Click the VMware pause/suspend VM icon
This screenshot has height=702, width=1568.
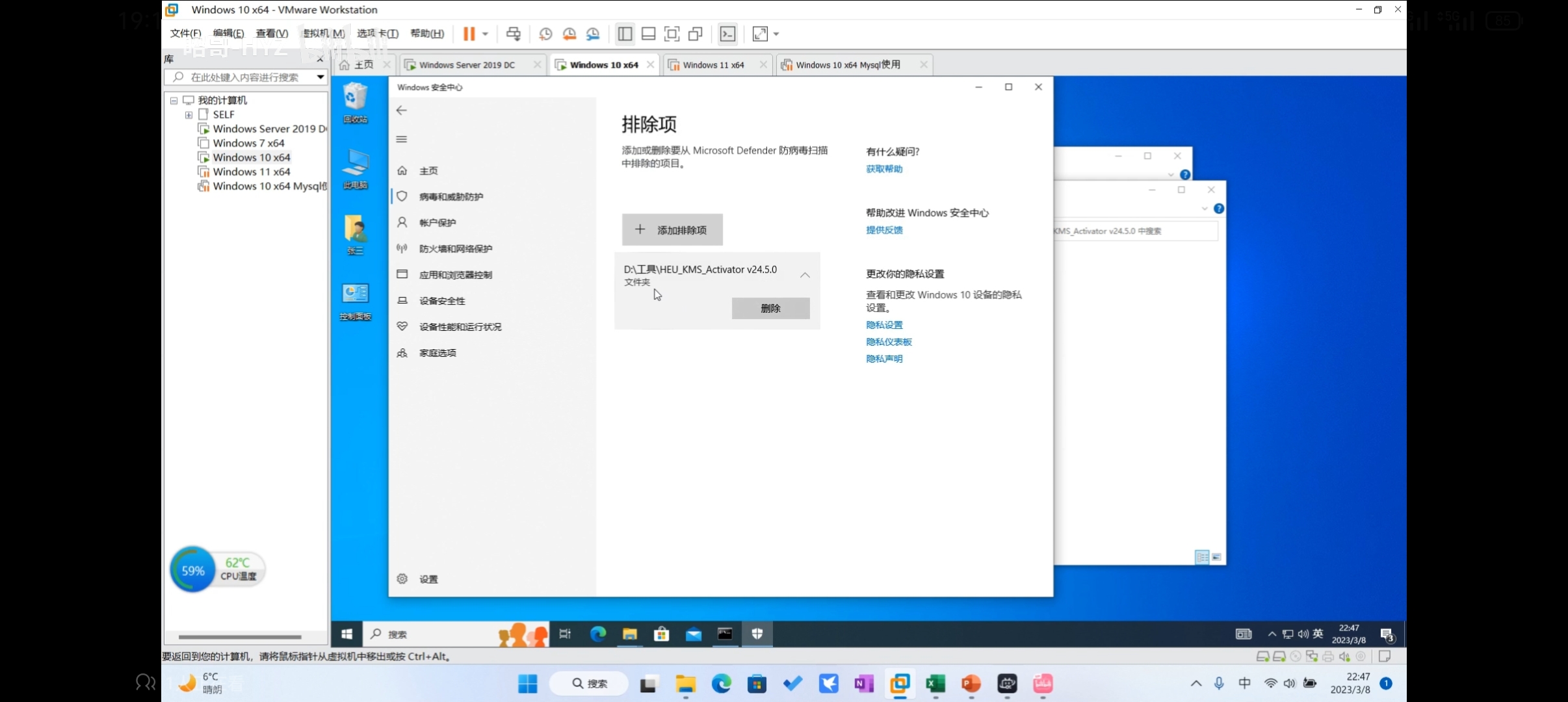point(469,34)
